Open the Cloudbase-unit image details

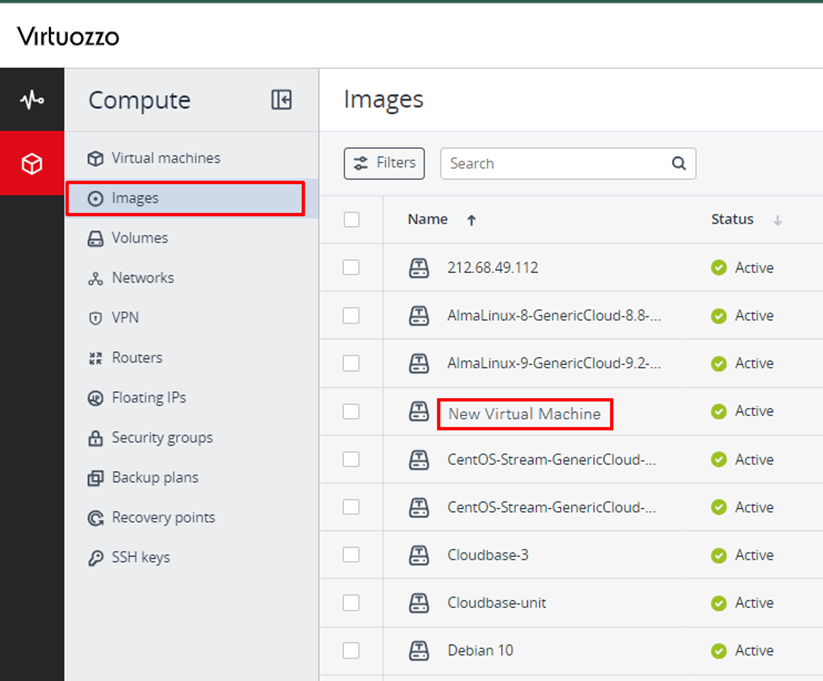tap(496, 603)
